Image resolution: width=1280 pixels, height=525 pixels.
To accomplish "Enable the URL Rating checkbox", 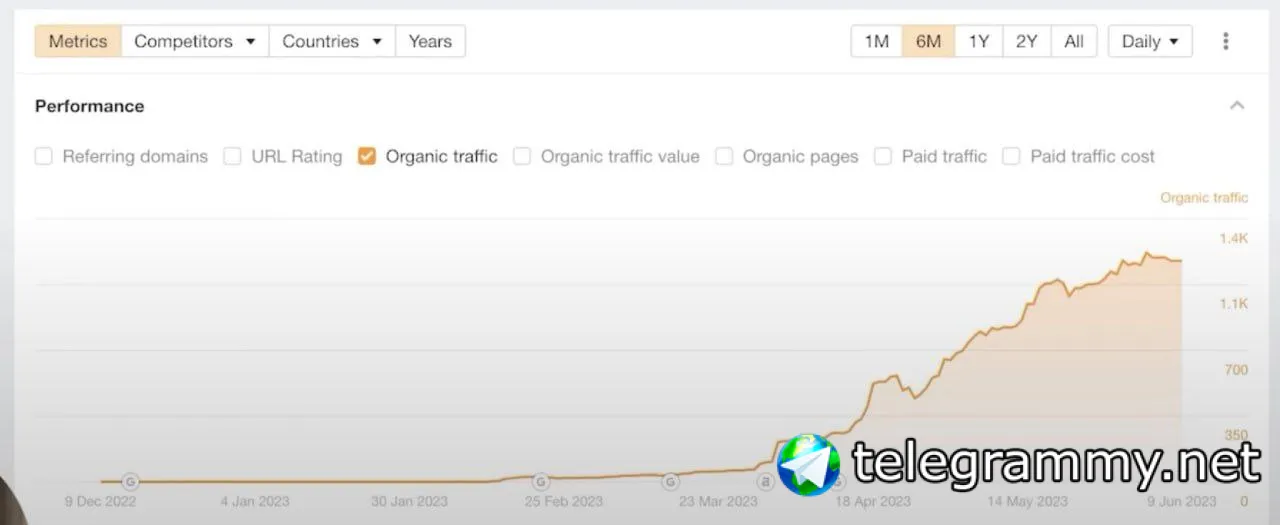I will tap(233, 156).
